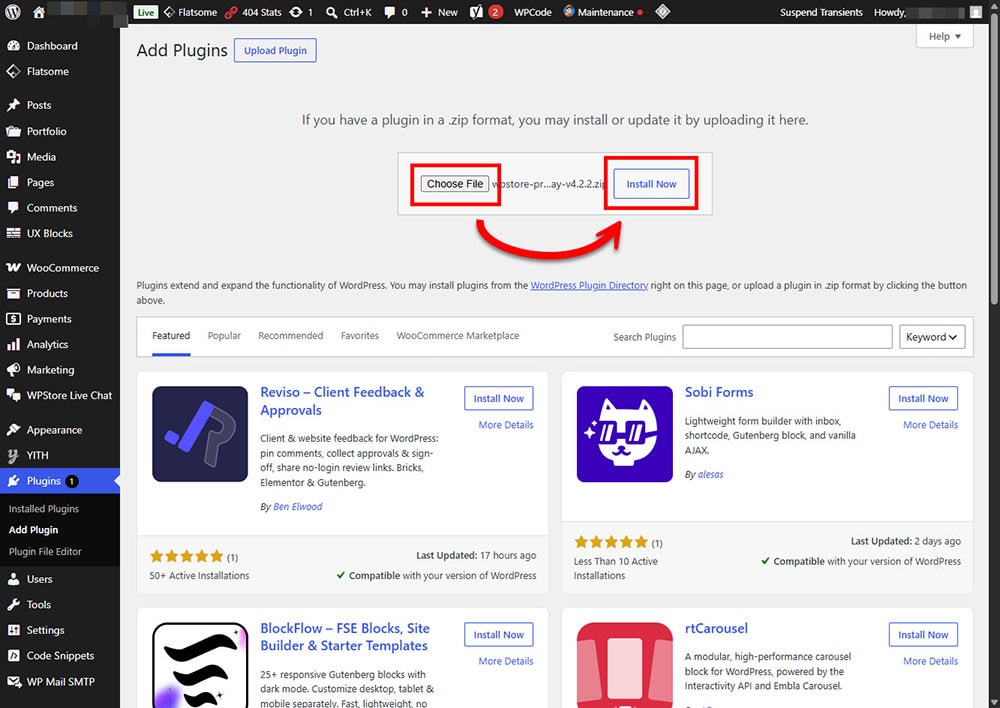Open WPCode in the admin bar
Viewport: 1000px width, 708px height.
point(533,12)
